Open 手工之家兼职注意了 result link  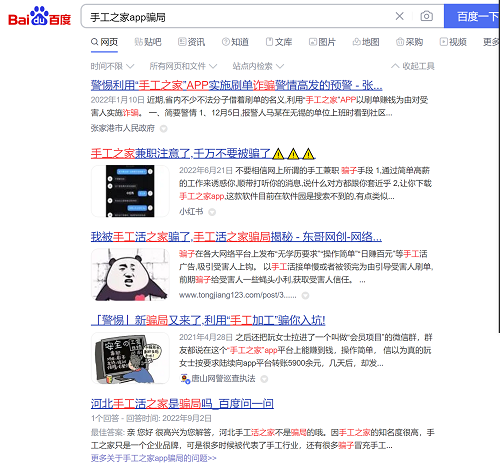(203, 154)
